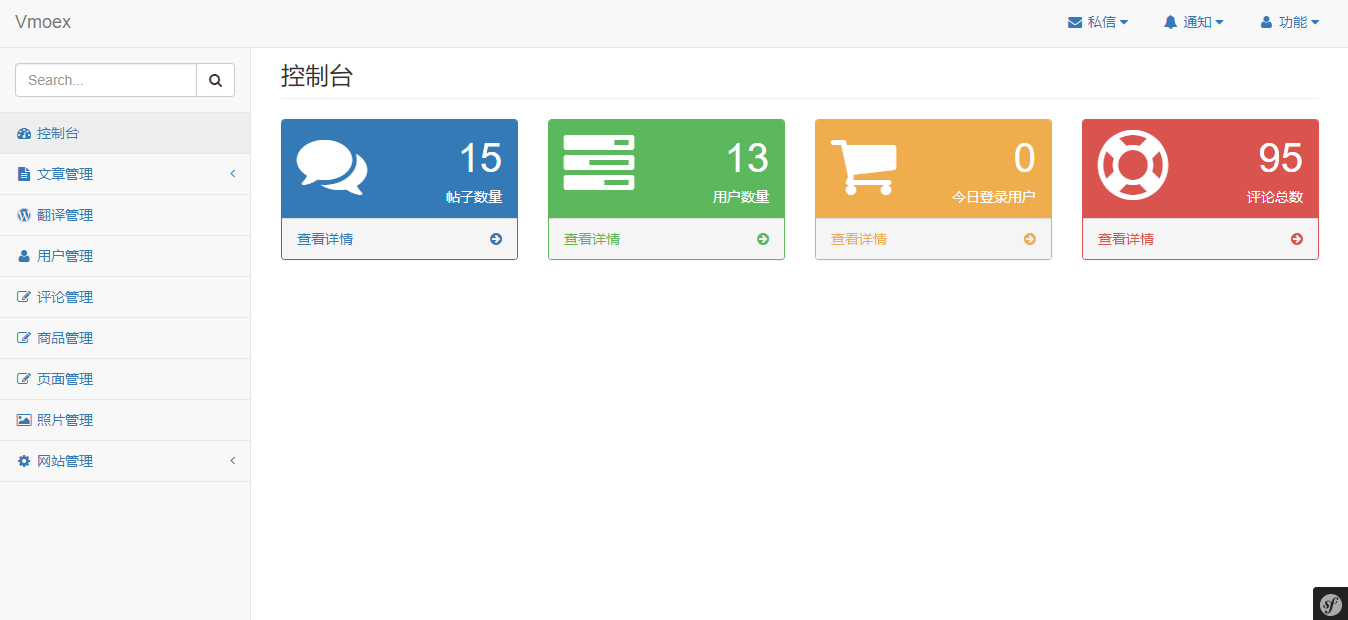Click the life ring icon

1133,165
